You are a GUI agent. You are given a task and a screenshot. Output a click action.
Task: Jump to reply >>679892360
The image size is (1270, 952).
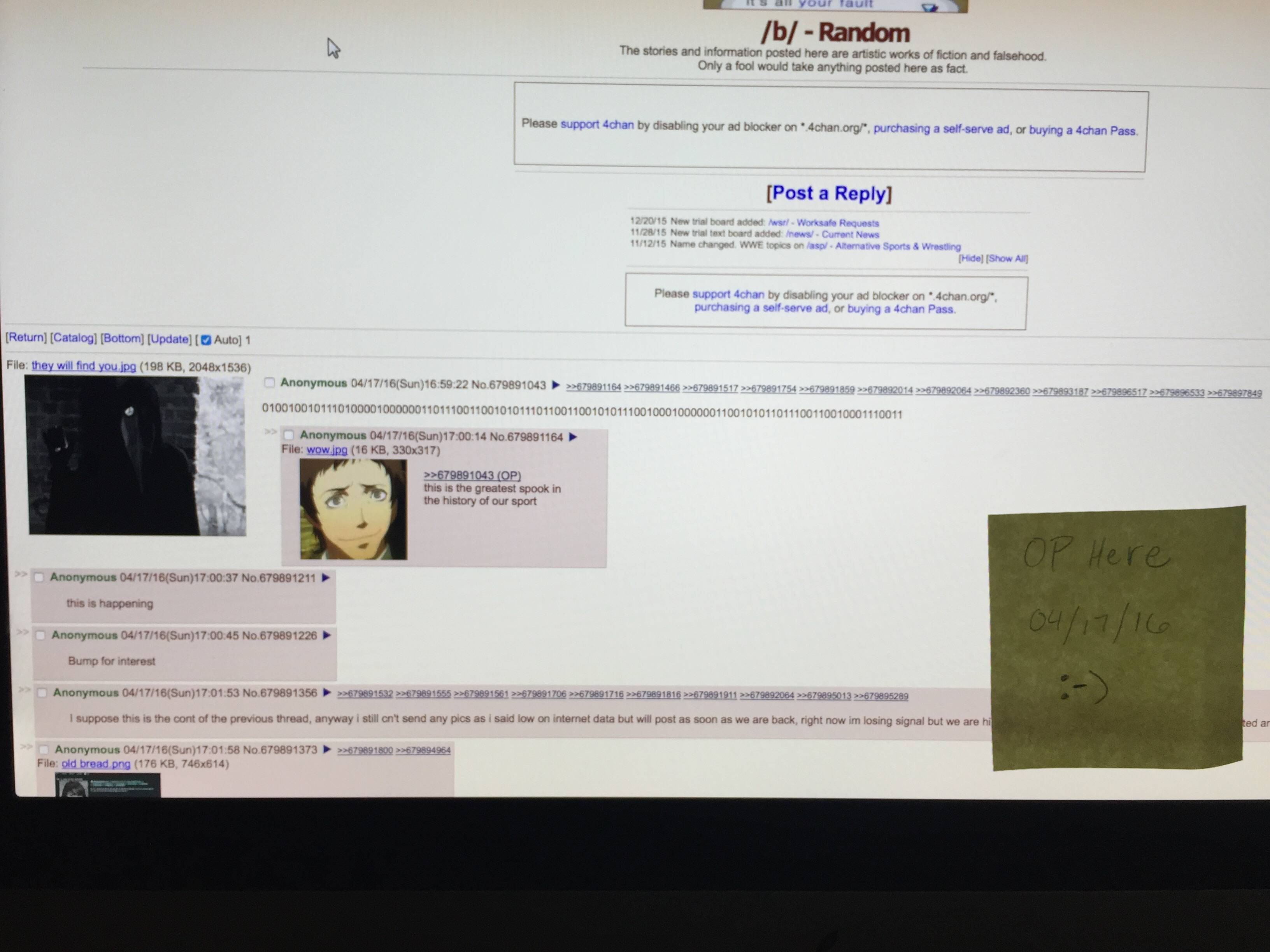[x=1002, y=391]
